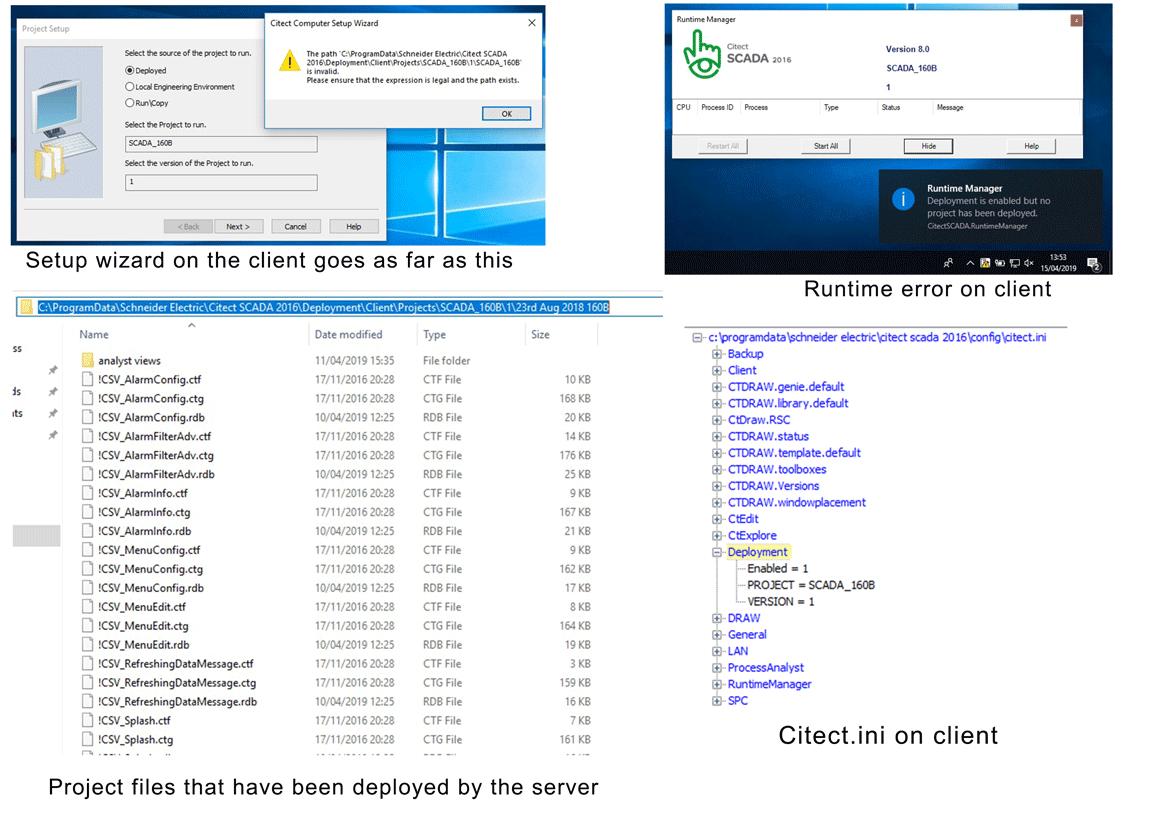Select the Deployed radio button
Screen dimensions: 1158x819
click(130, 71)
